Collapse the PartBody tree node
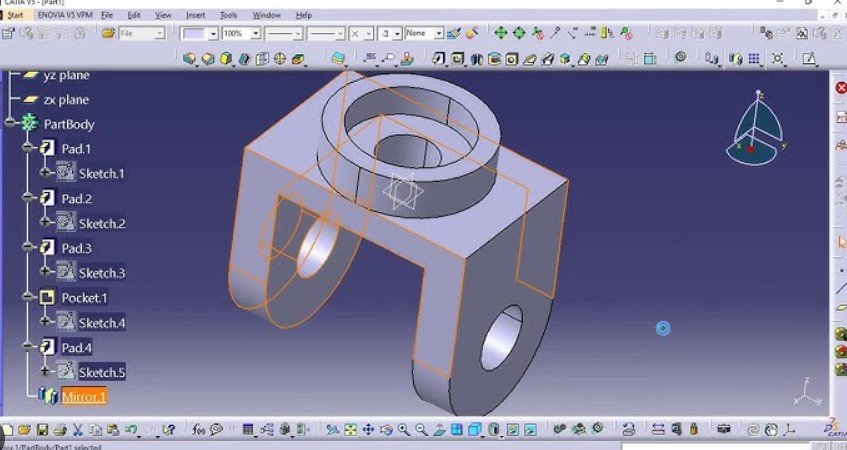 11,124
